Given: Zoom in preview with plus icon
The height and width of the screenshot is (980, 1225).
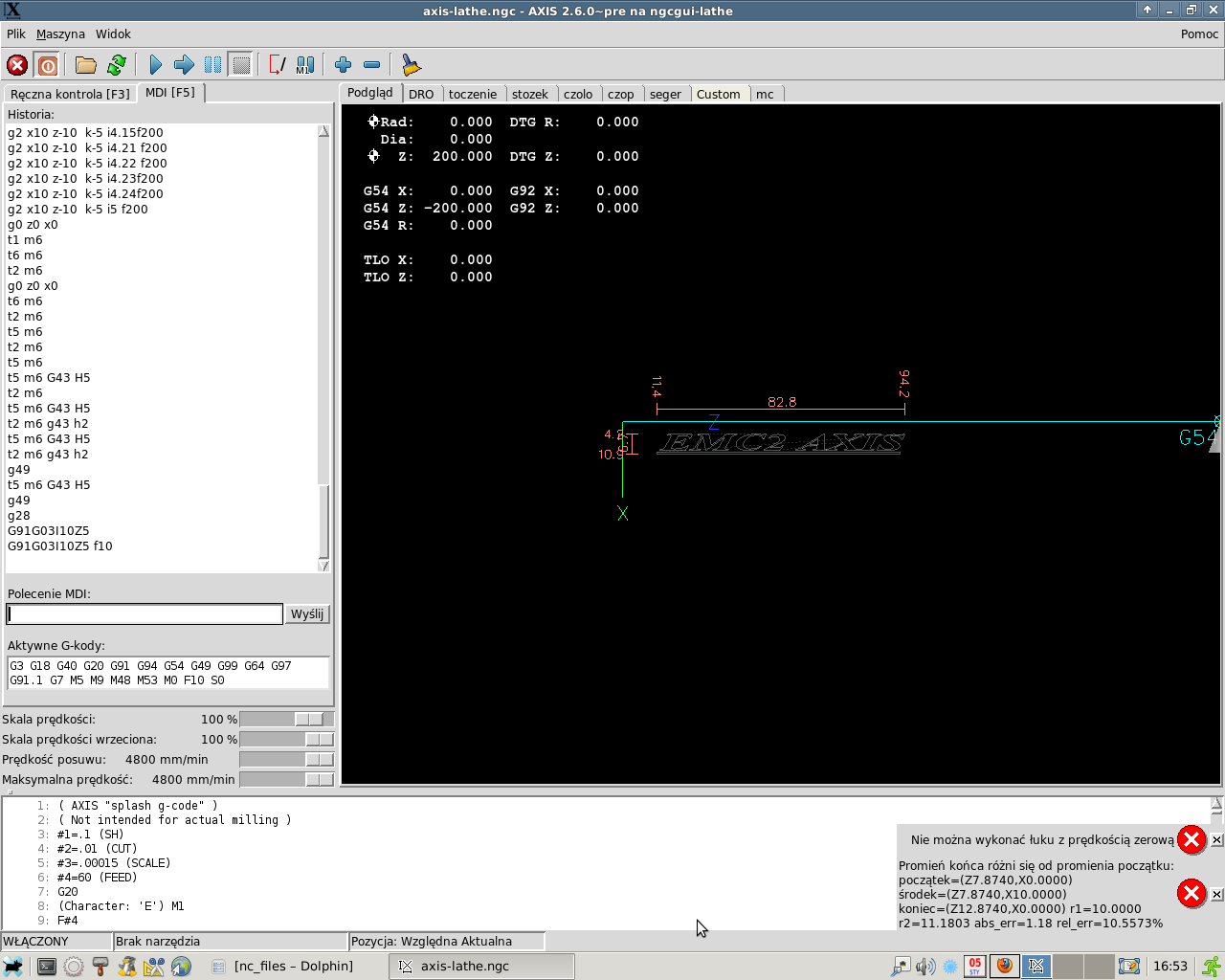Looking at the screenshot, I should (x=344, y=65).
